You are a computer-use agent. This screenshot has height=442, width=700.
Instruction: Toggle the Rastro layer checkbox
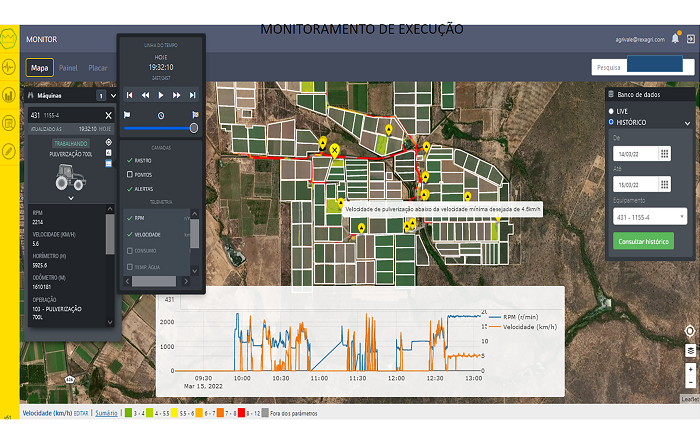[x=129, y=160]
